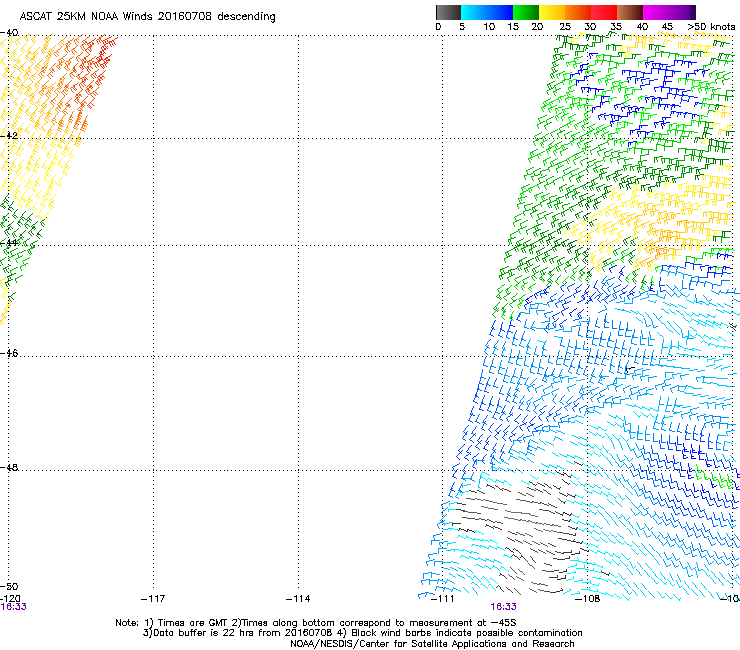Click the '-117' longitude axis label
Viewport: 740px width, 650px height.
153,599
